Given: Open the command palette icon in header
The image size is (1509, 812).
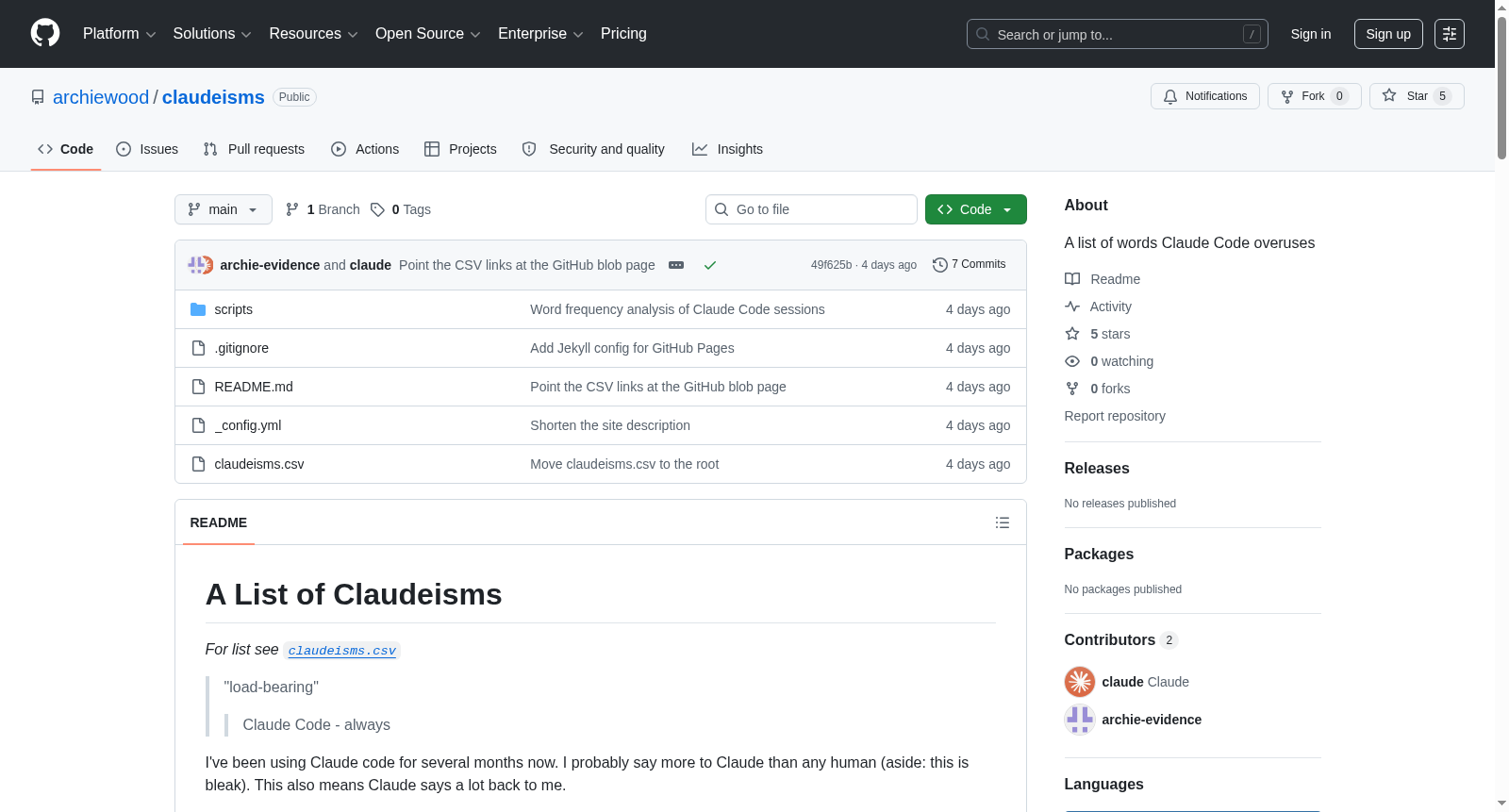Looking at the screenshot, I should [x=1450, y=34].
